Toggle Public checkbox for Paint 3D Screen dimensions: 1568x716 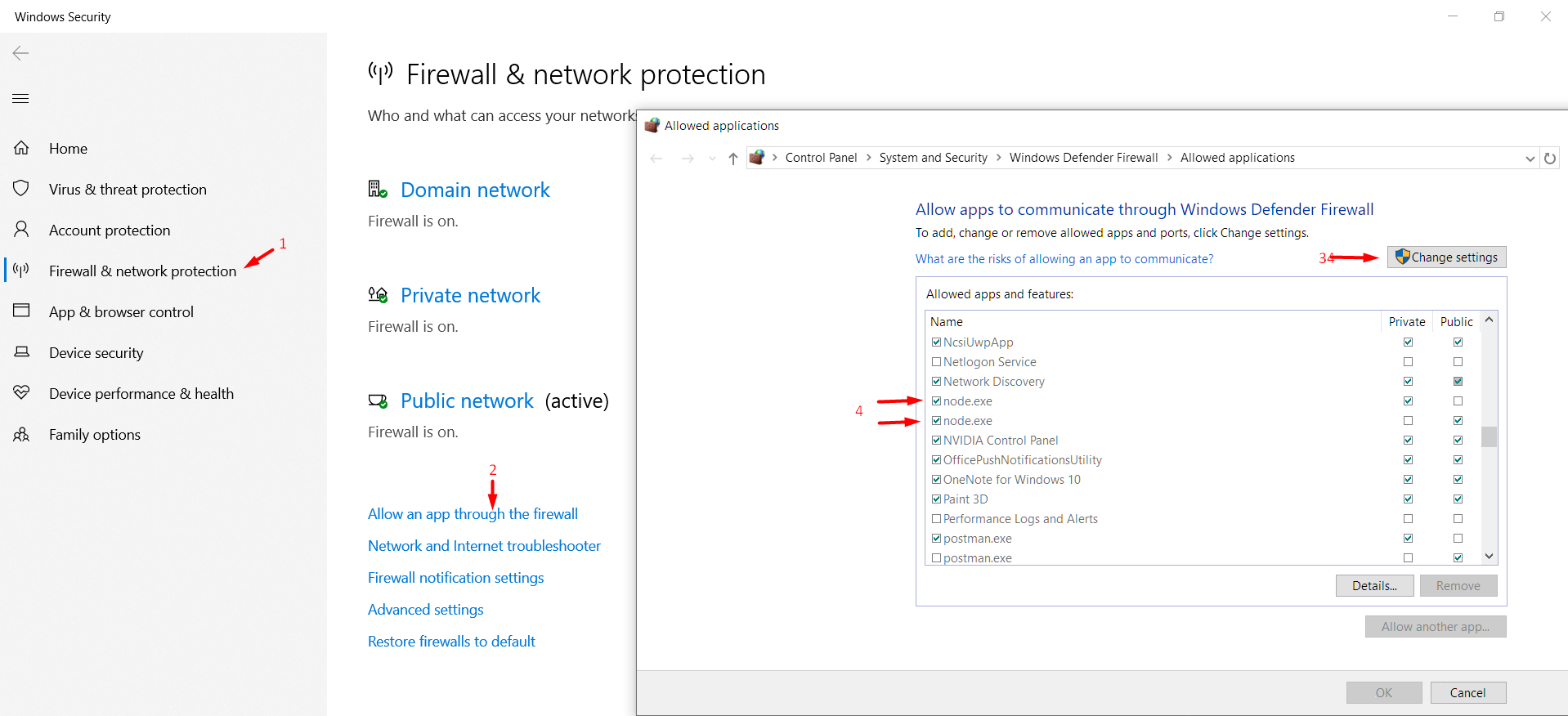[x=1458, y=499]
